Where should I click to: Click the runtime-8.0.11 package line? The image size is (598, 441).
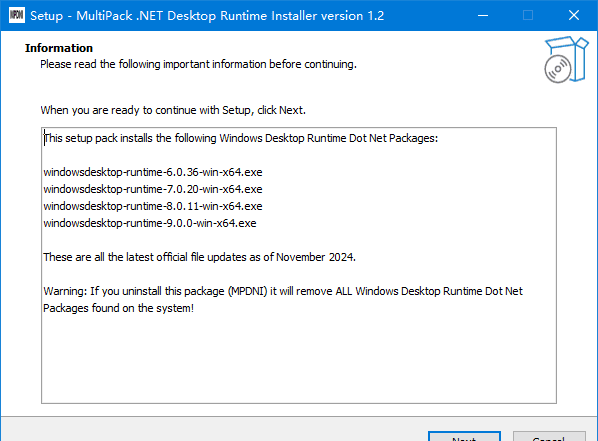tap(153, 206)
